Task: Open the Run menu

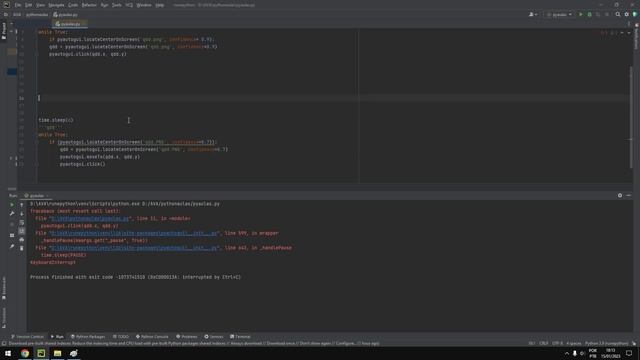Action: tap(104, 5)
